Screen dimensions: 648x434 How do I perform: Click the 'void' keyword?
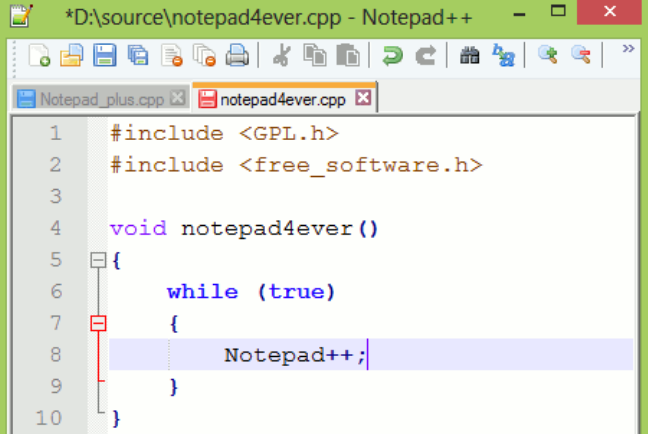138,228
